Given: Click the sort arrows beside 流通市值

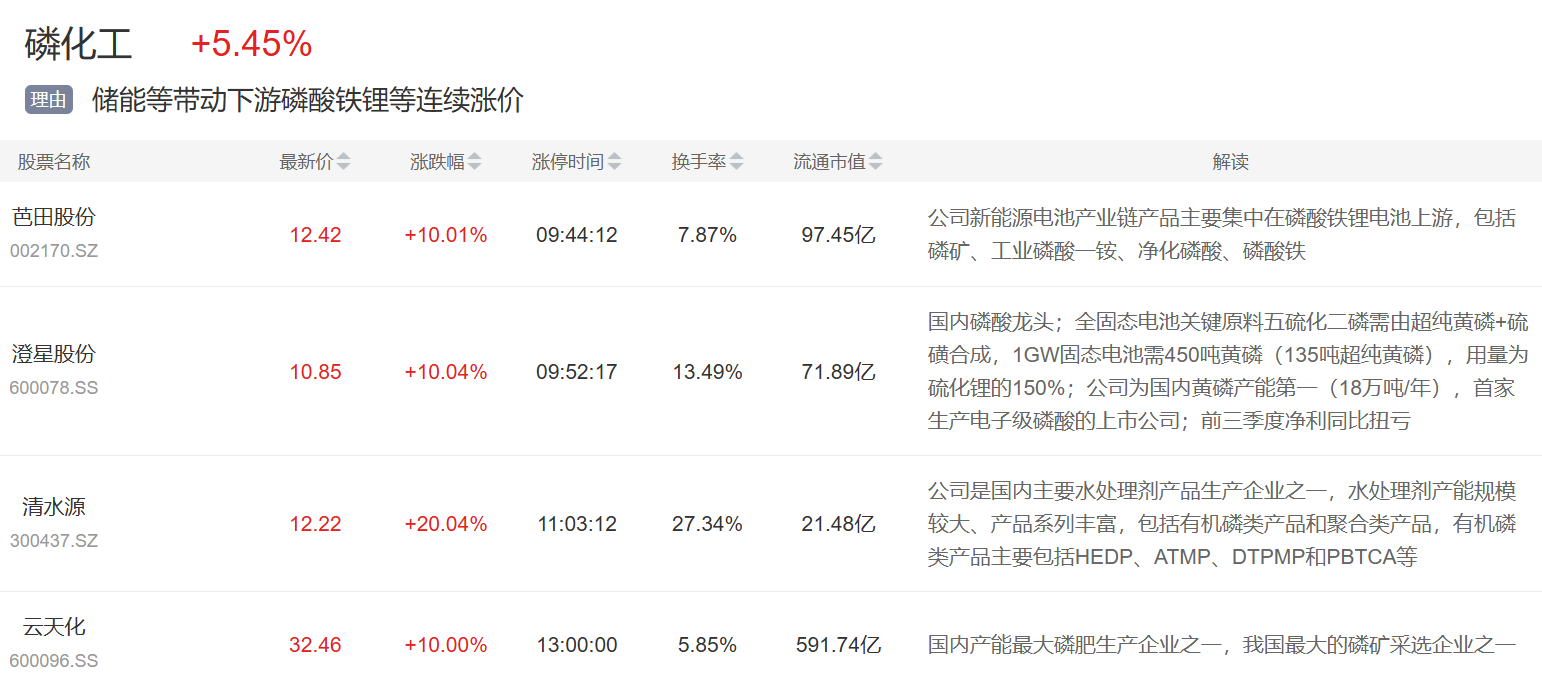Looking at the screenshot, I should click(x=876, y=162).
